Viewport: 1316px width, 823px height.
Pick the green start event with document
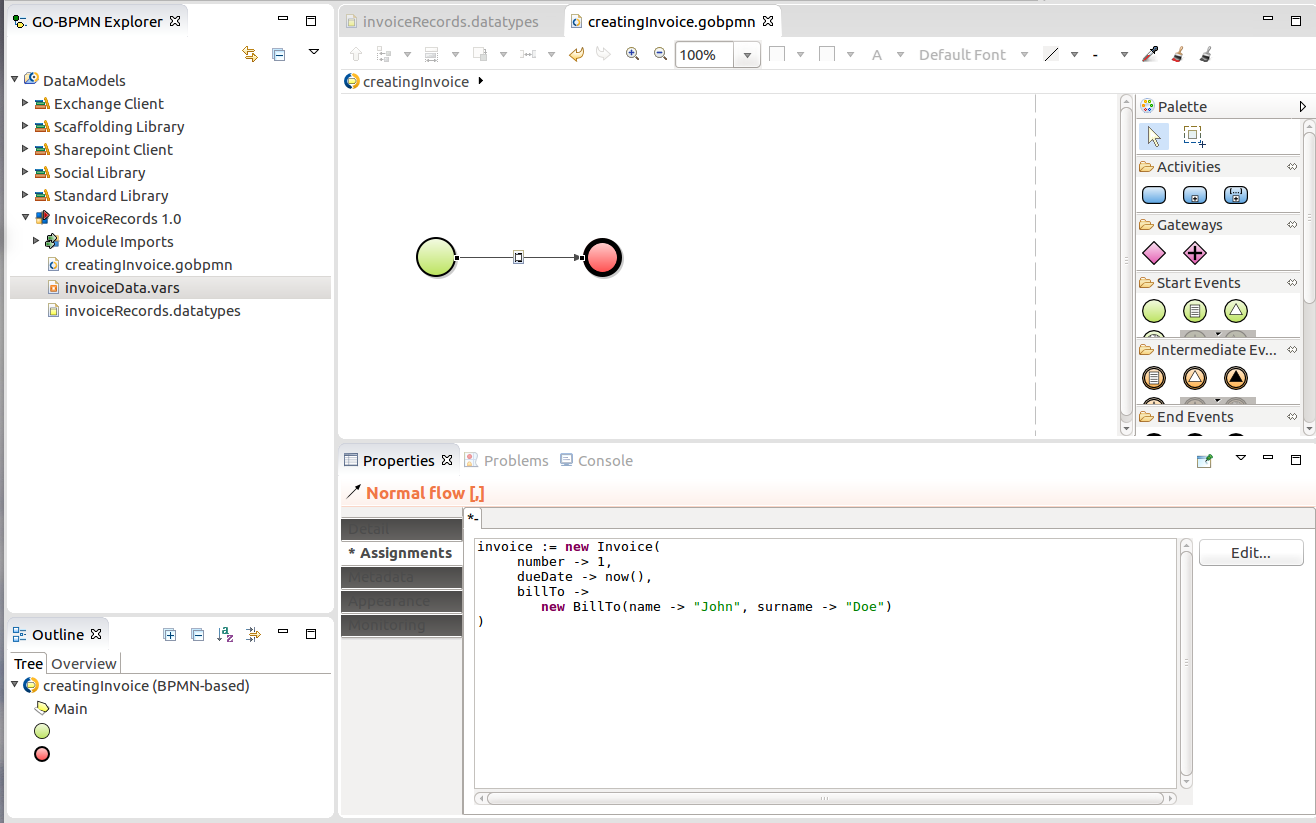point(1195,311)
